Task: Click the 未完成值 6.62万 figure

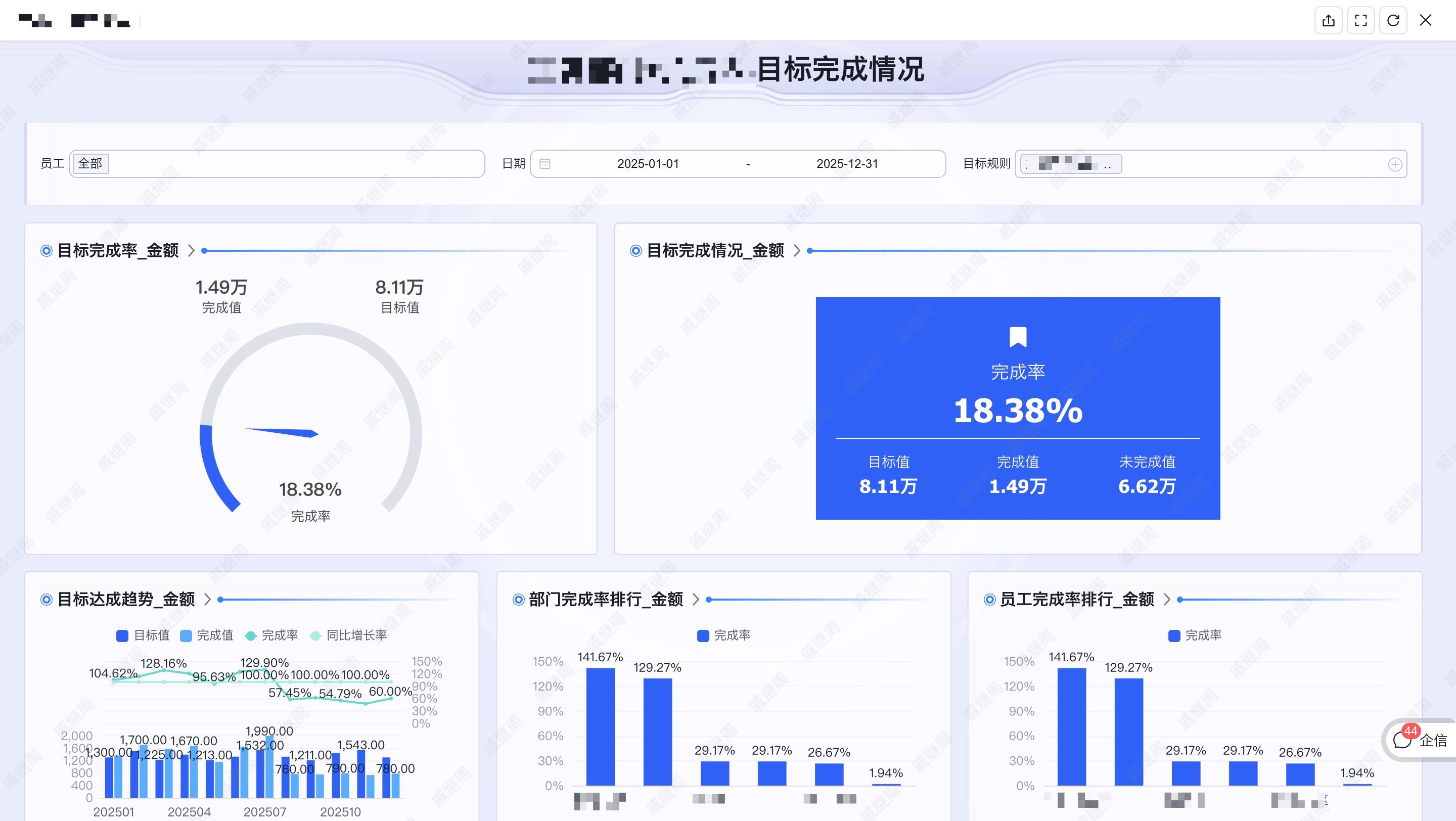Action: (x=1147, y=486)
